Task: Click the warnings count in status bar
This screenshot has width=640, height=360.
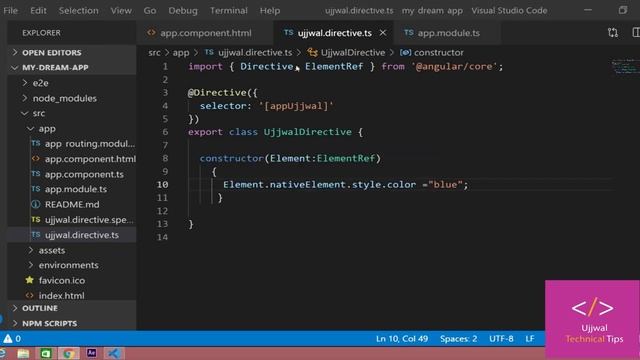Action: [x=12, y=339]
